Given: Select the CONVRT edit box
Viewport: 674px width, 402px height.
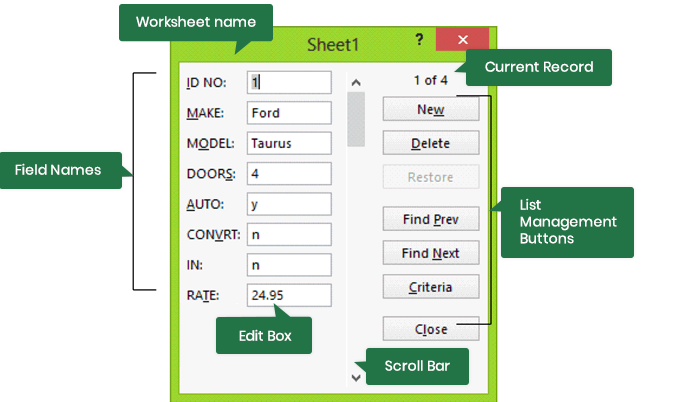Looking at the screenshot, I should point(288,234).
